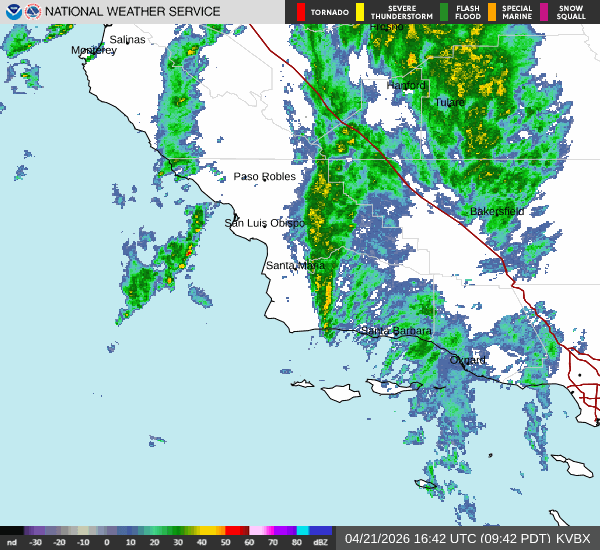Click the dBZ unit label
Screen dimensions: 600x550
(320, 542)
